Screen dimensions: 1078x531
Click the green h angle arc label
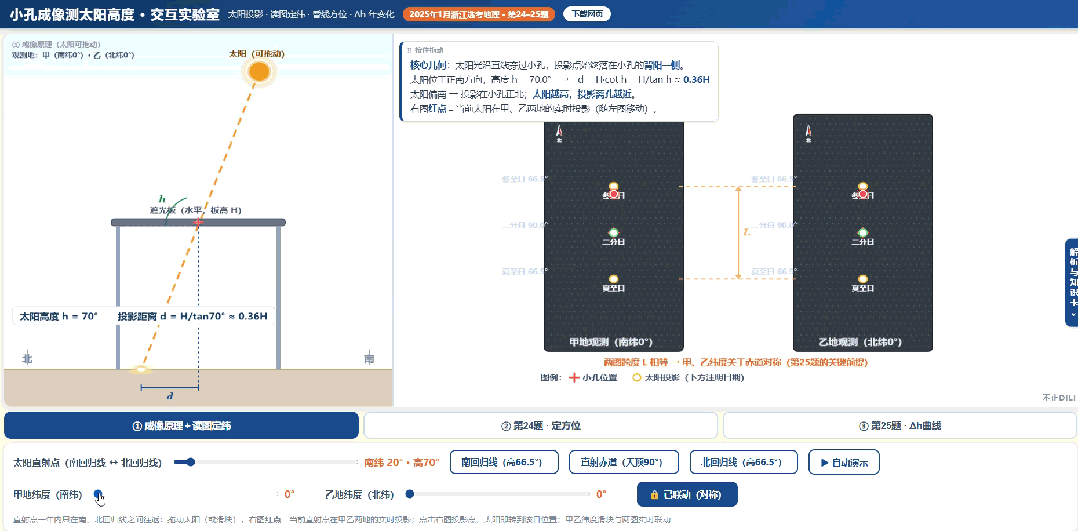[162, 198]
